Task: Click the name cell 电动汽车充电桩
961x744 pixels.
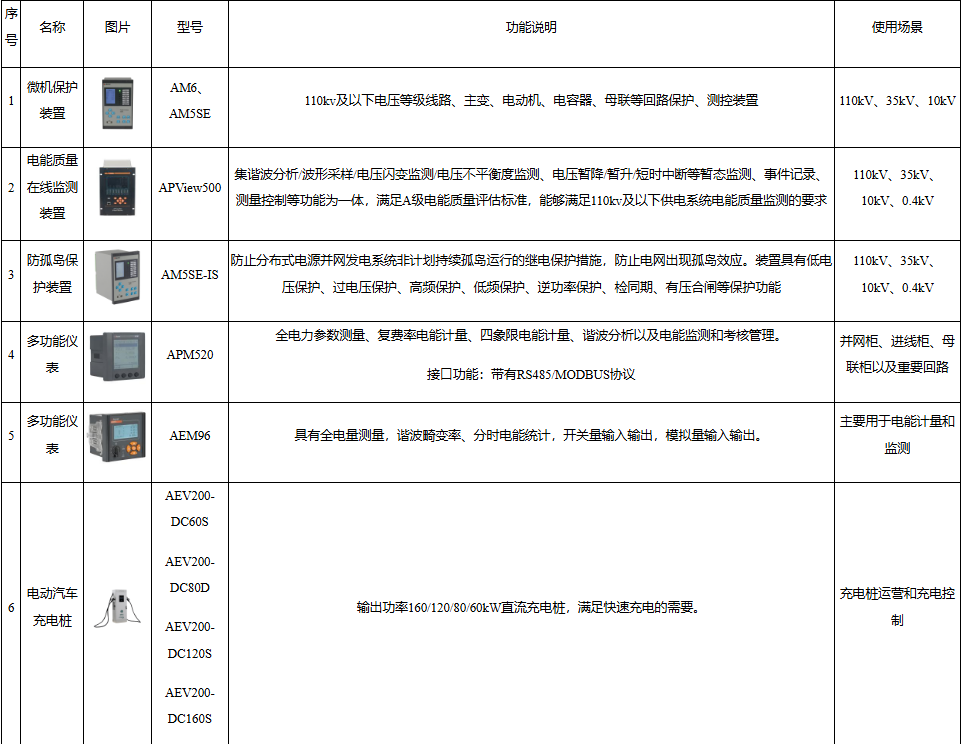Action: coord(52,607)
